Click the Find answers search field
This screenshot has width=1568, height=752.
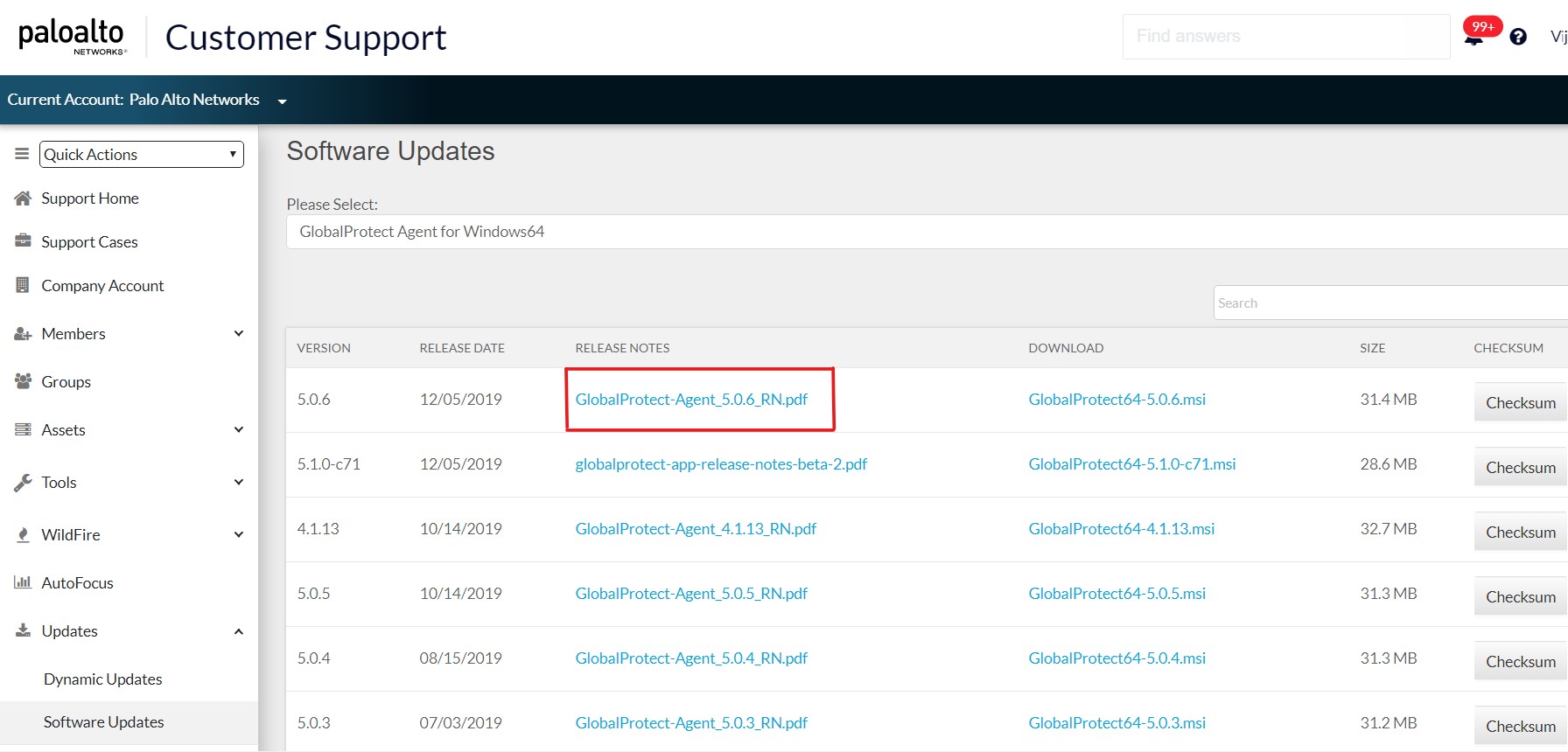(1286, 37)
